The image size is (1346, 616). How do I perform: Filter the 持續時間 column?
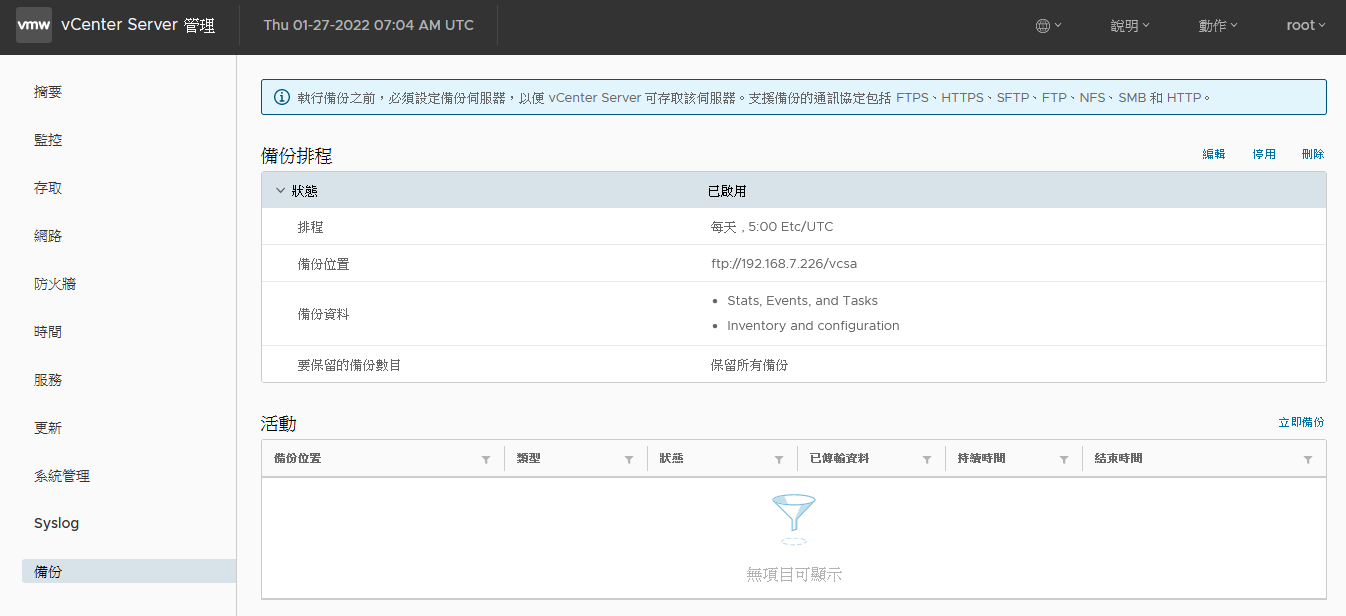[1065, 459]
